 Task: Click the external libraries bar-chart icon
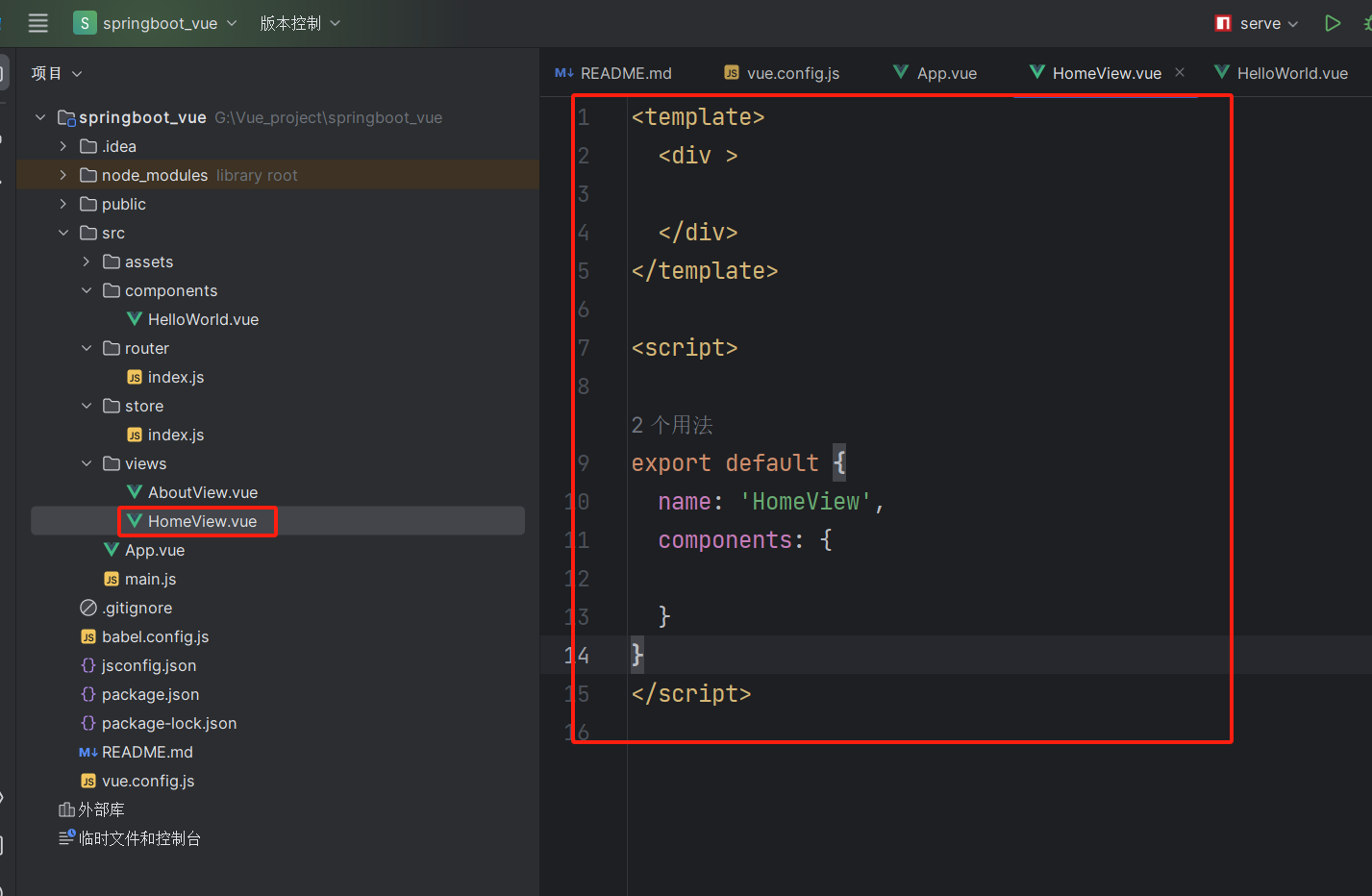66,809
